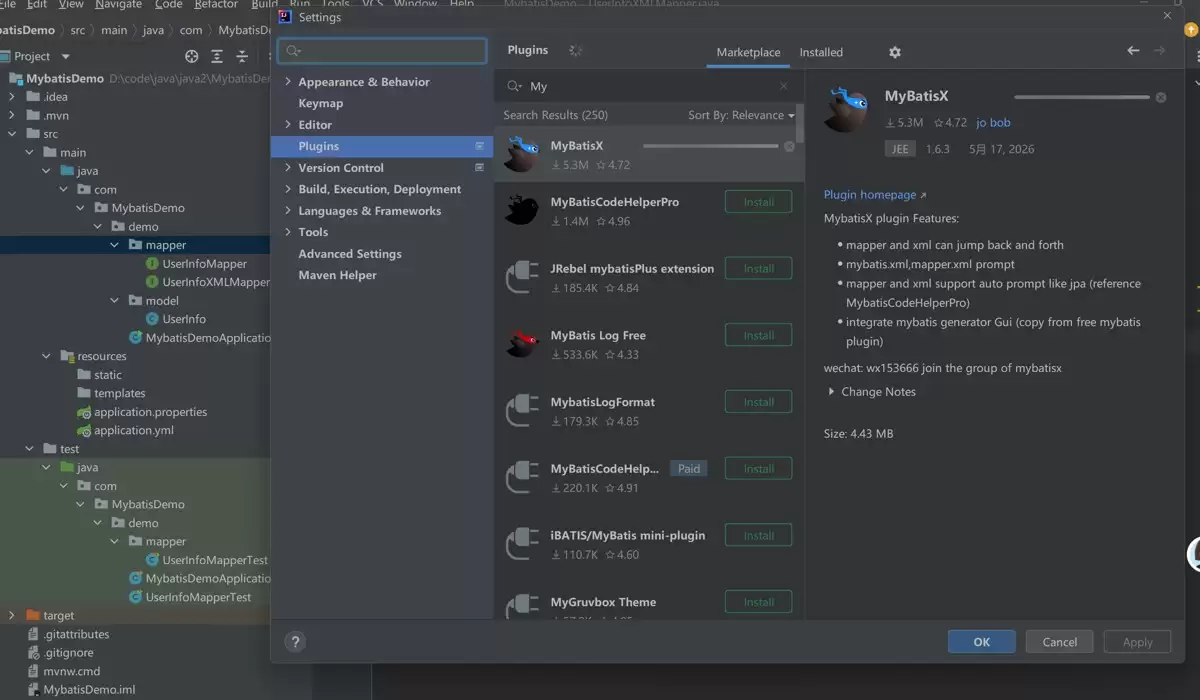This screenshot has height=700, width=1200.
Task: Click the project-level marker icon on Plugins row
Action: pos(479,146)
